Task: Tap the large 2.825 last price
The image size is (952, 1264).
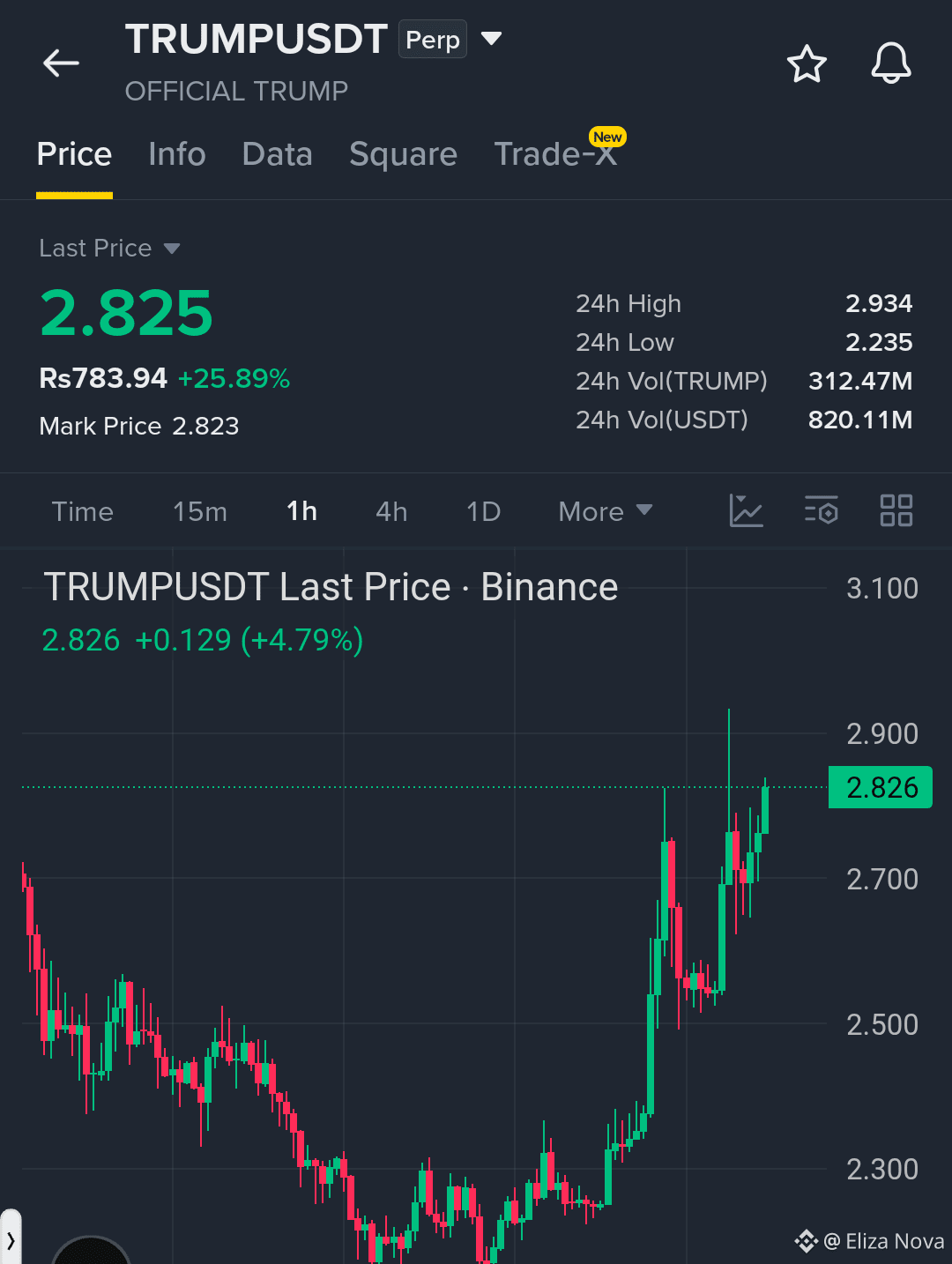Action: point(126,314)
